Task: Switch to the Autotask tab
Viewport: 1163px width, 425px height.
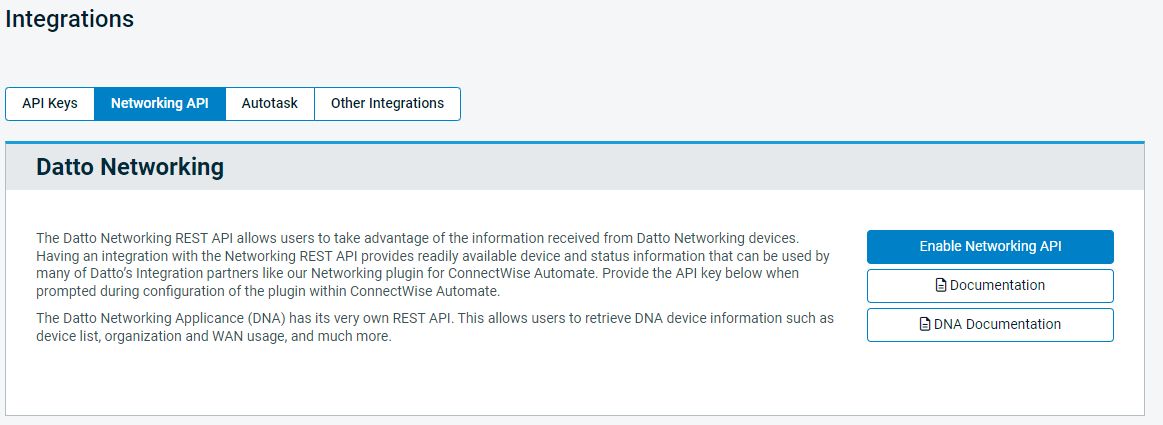Action: (270, 104)
